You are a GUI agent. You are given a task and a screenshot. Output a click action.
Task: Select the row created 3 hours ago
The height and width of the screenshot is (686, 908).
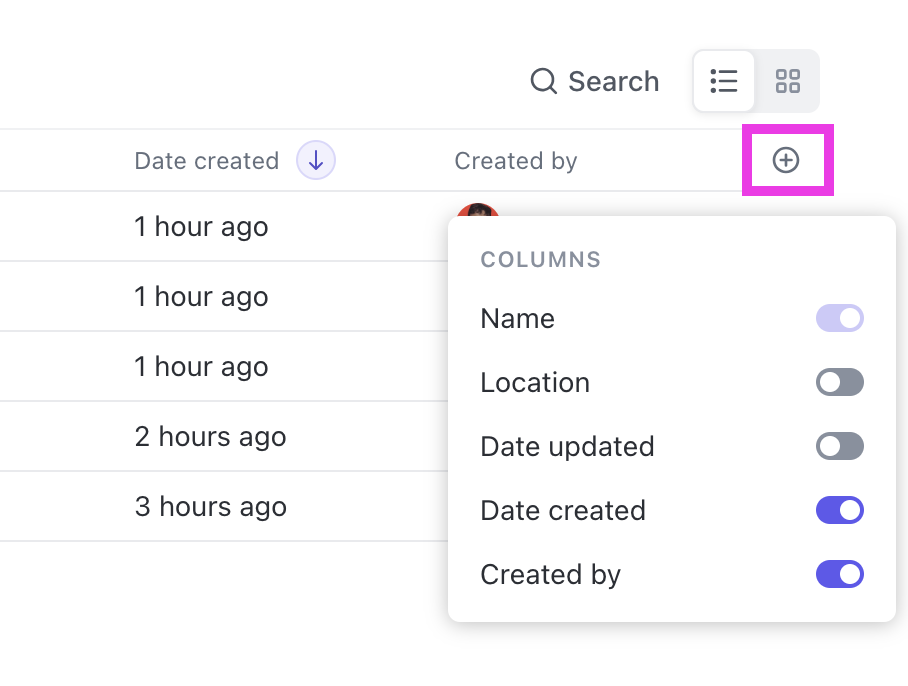(x=210, y=507)
